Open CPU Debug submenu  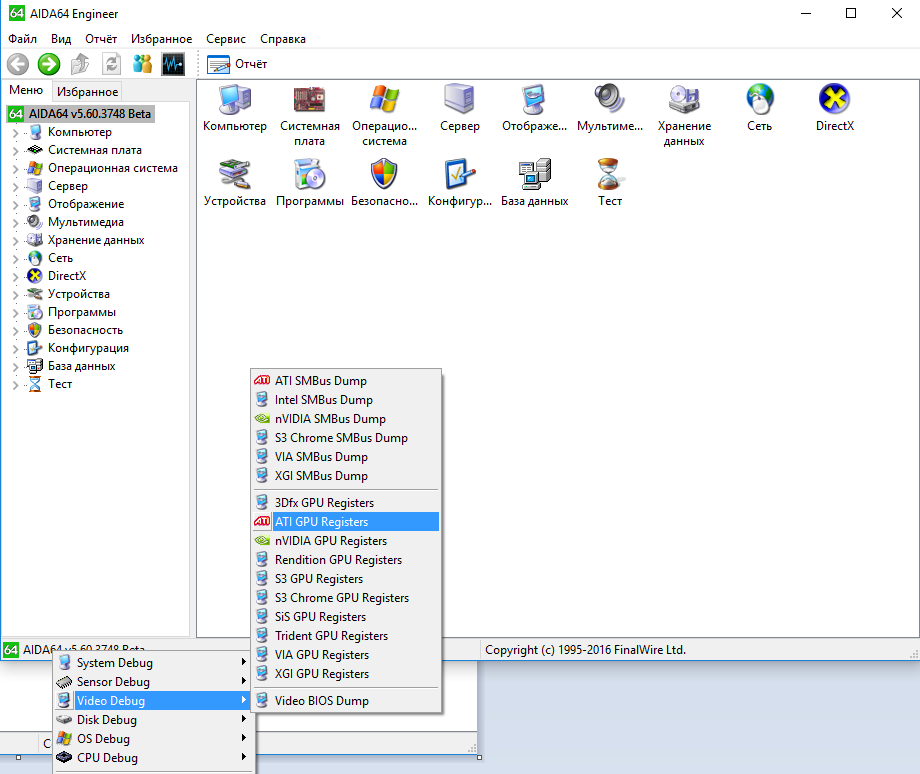coord(153,758)
